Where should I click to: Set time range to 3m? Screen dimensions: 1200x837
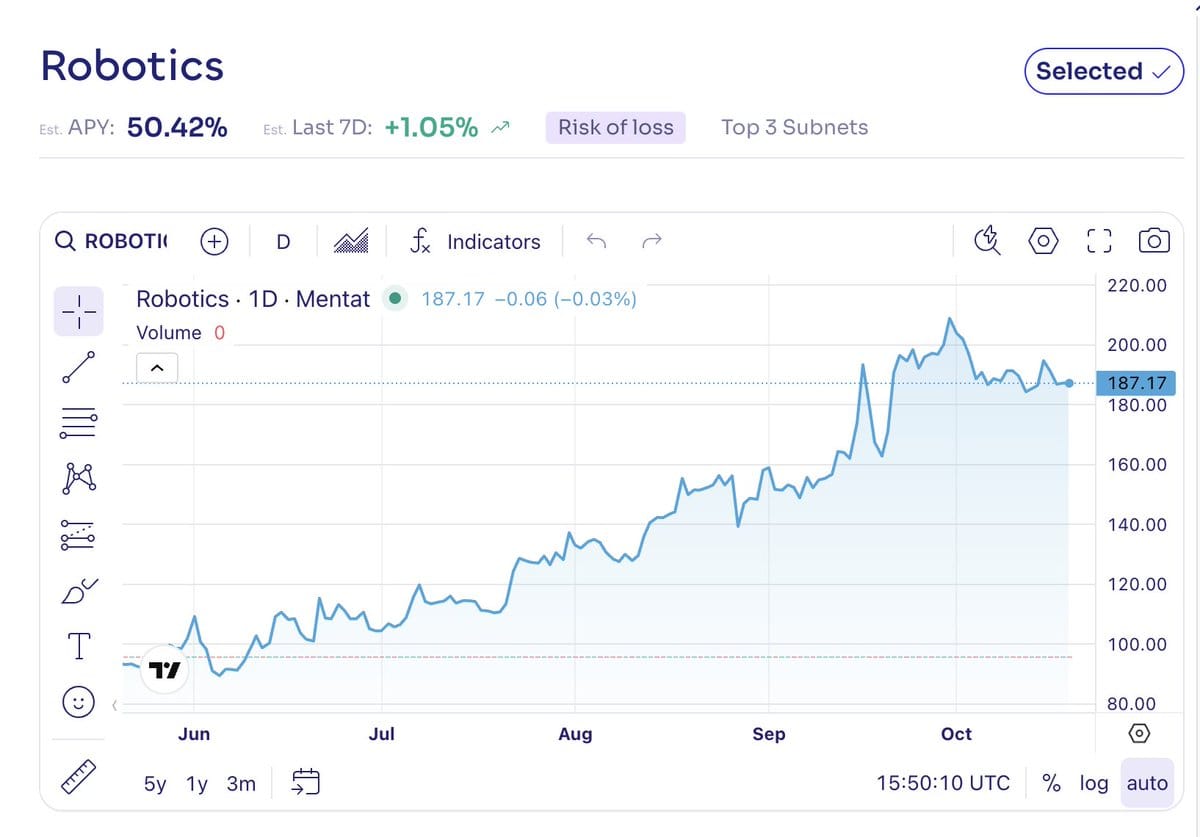coord(241,784)
